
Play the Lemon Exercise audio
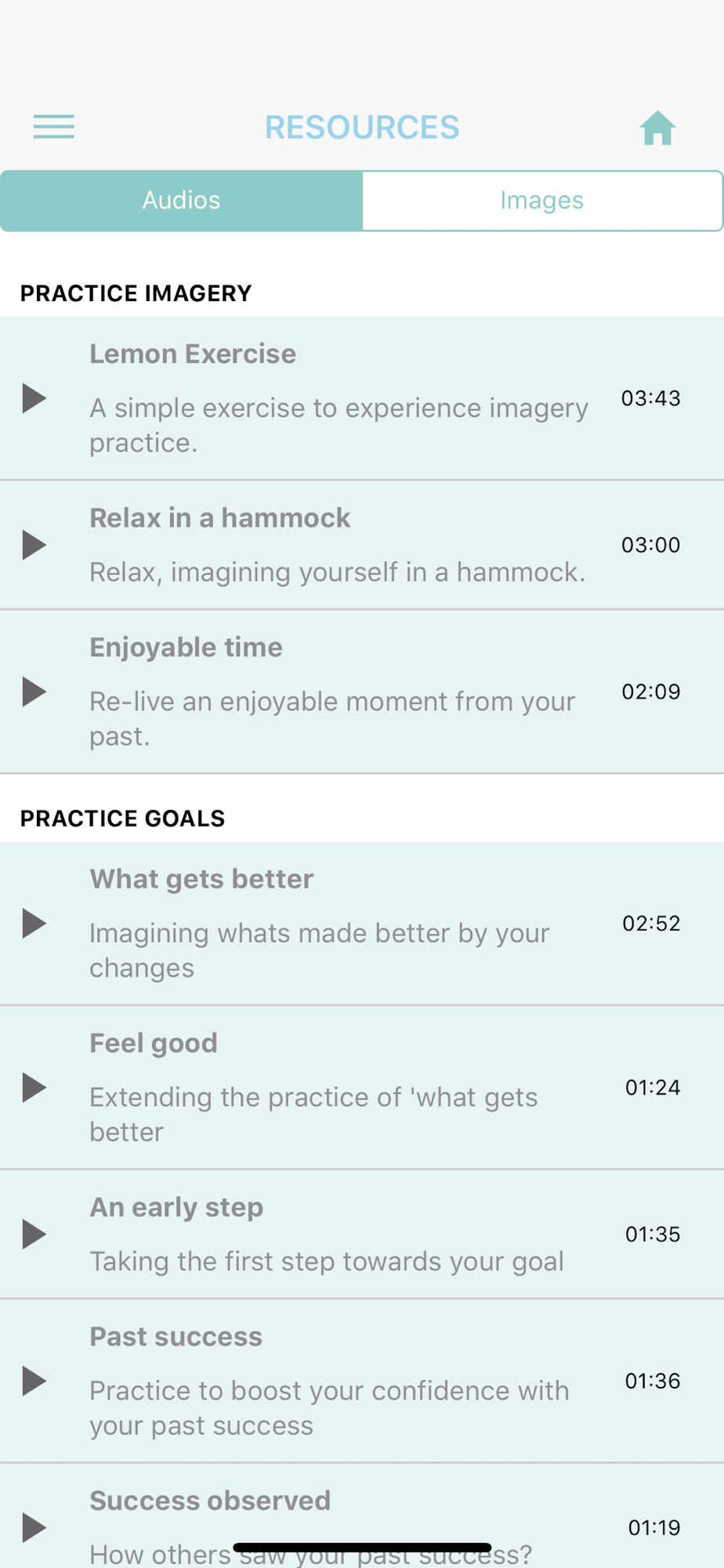pos(34,398)
